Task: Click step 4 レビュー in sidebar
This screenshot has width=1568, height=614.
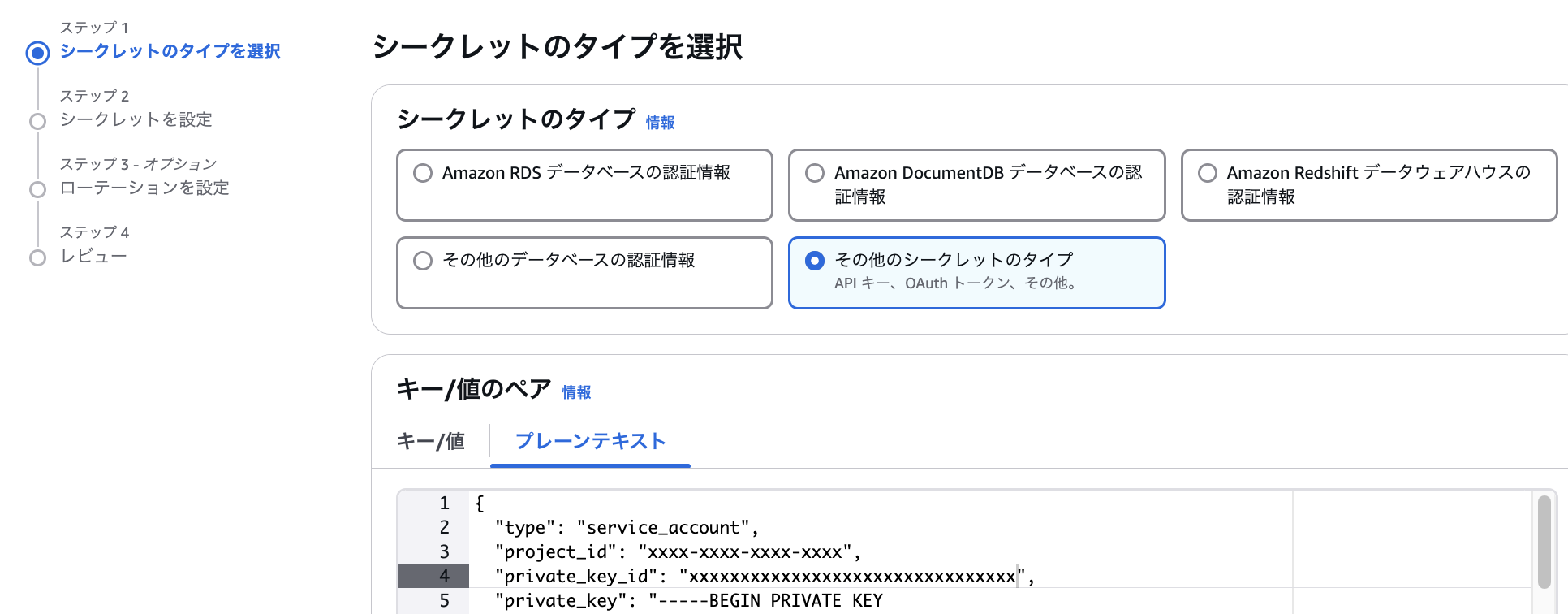Action: click(93, 256)
